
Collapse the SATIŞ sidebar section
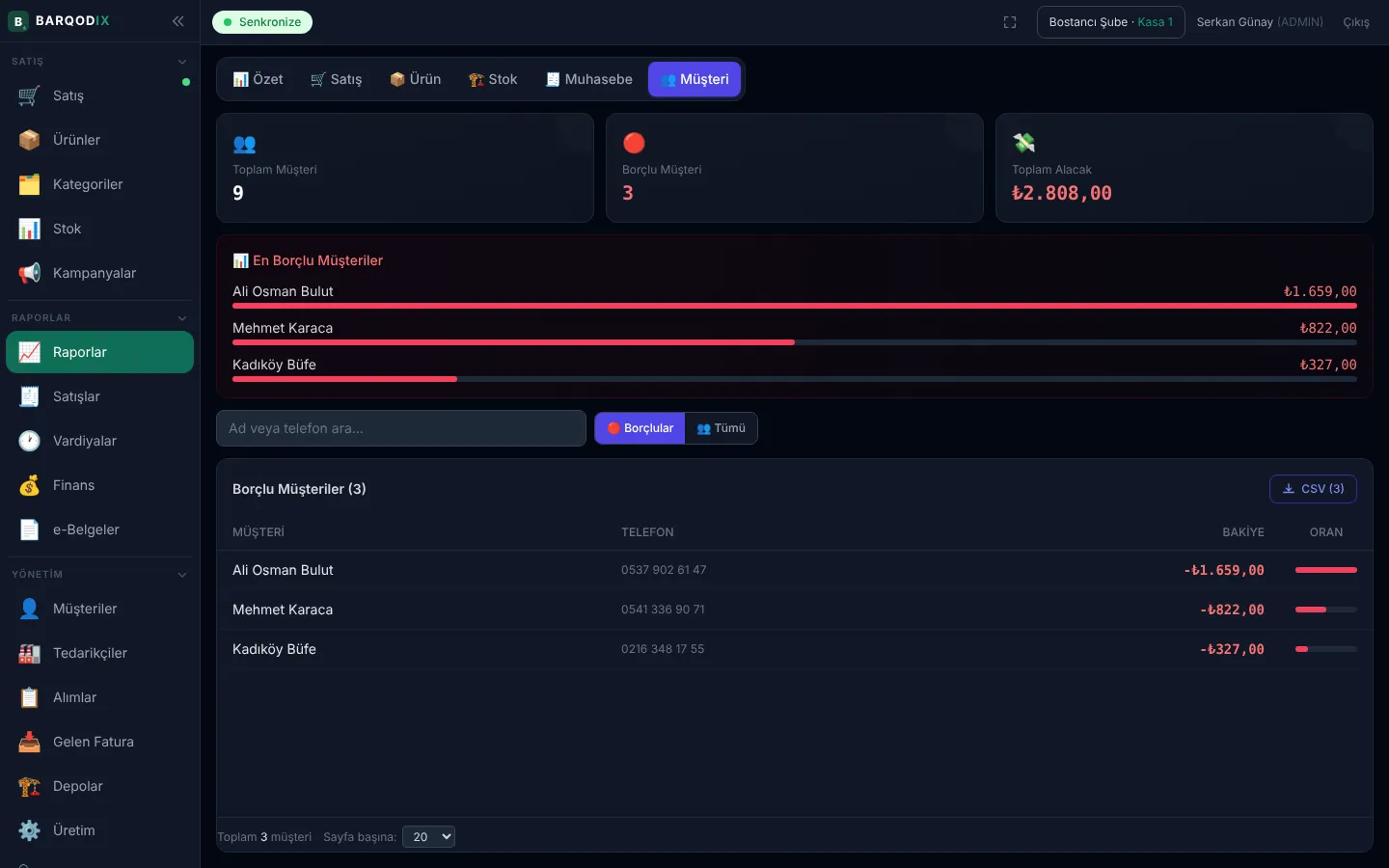pyautogui.click(x=182, y=62)
